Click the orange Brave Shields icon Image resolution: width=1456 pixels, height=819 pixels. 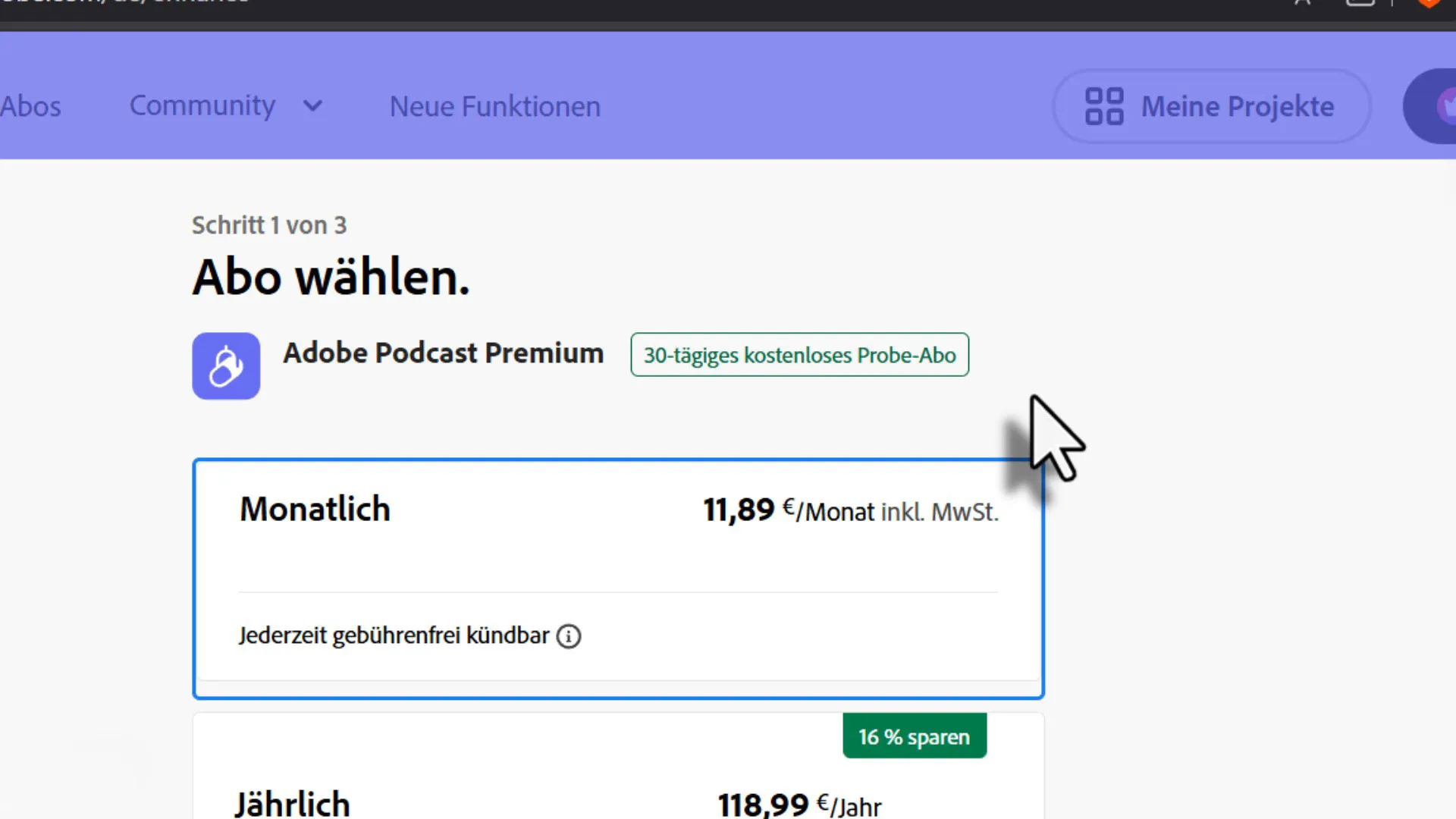pos(1429,3)
